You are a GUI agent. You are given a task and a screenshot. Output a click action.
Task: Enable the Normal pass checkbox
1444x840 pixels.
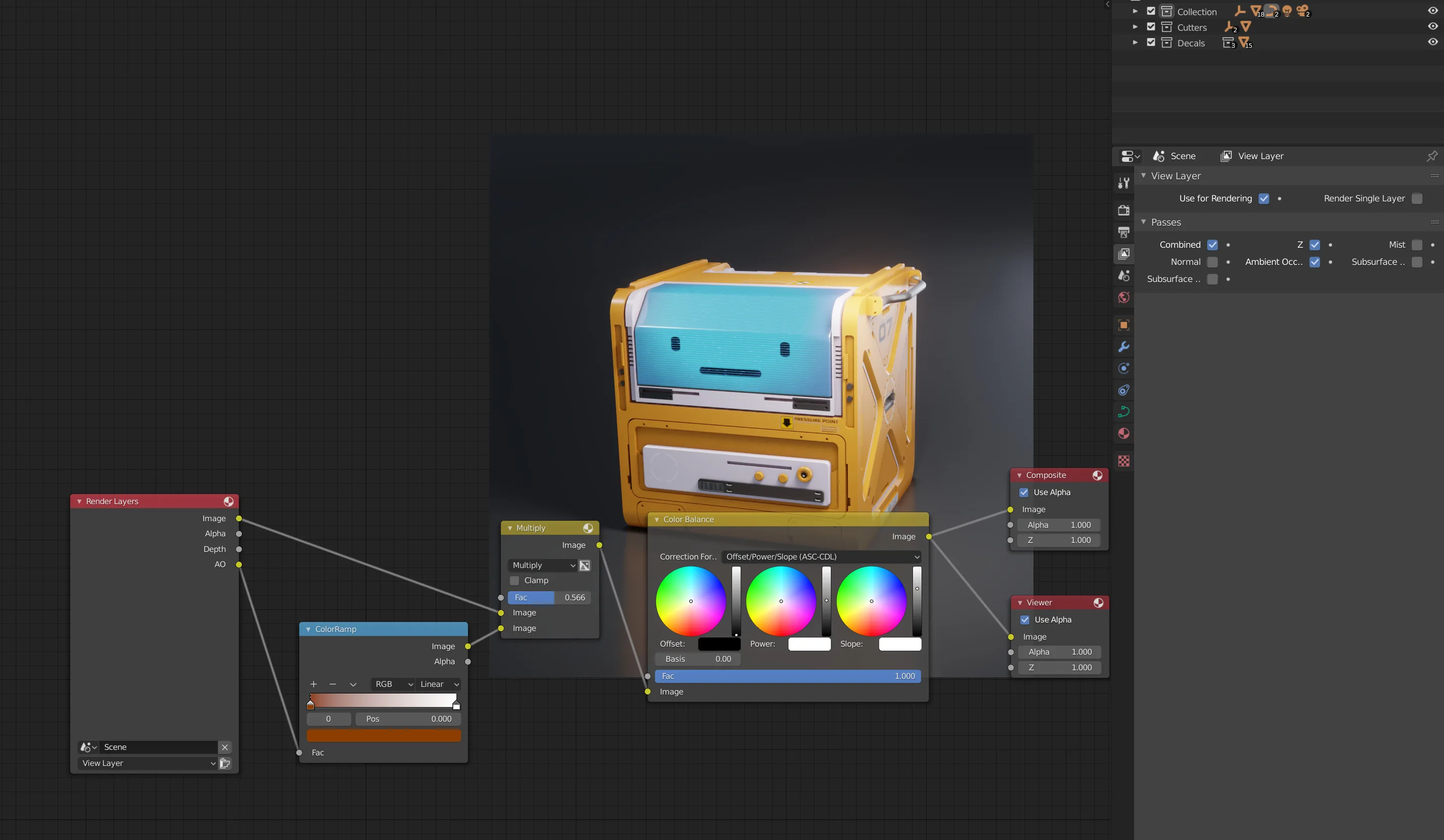pos(1213,262)
